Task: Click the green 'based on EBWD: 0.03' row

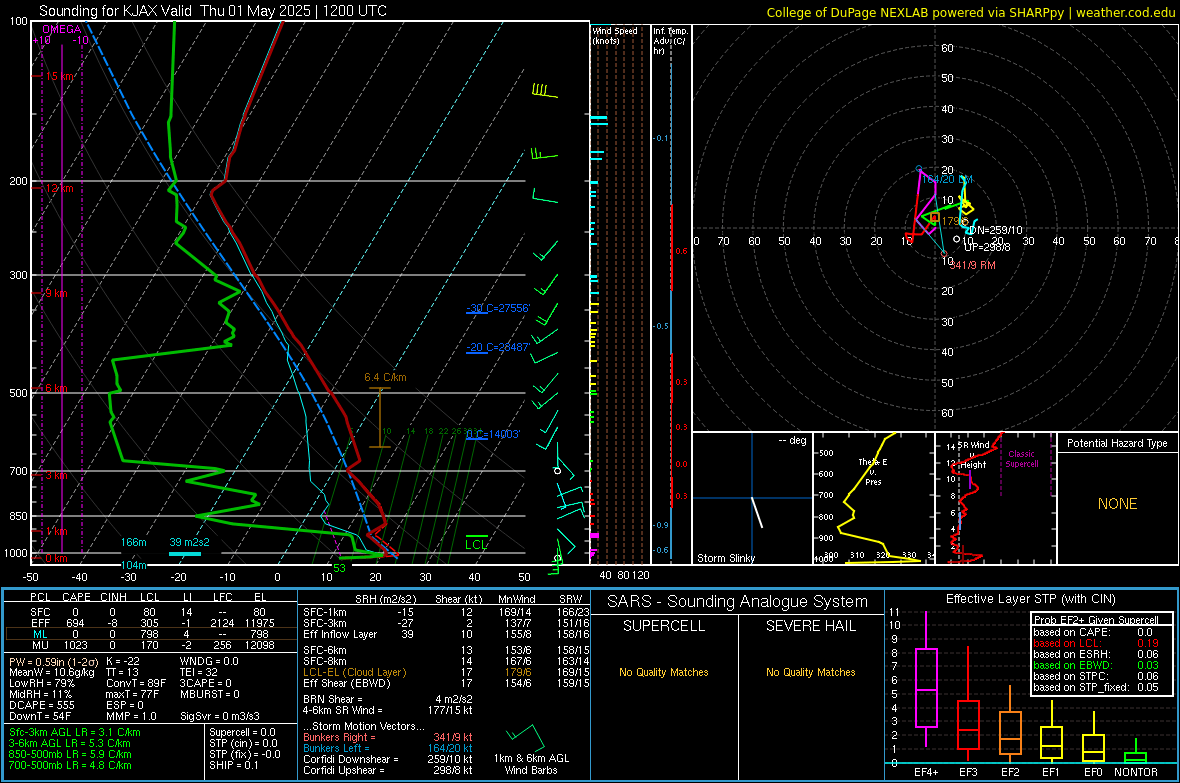Action: pos(1096,665)
